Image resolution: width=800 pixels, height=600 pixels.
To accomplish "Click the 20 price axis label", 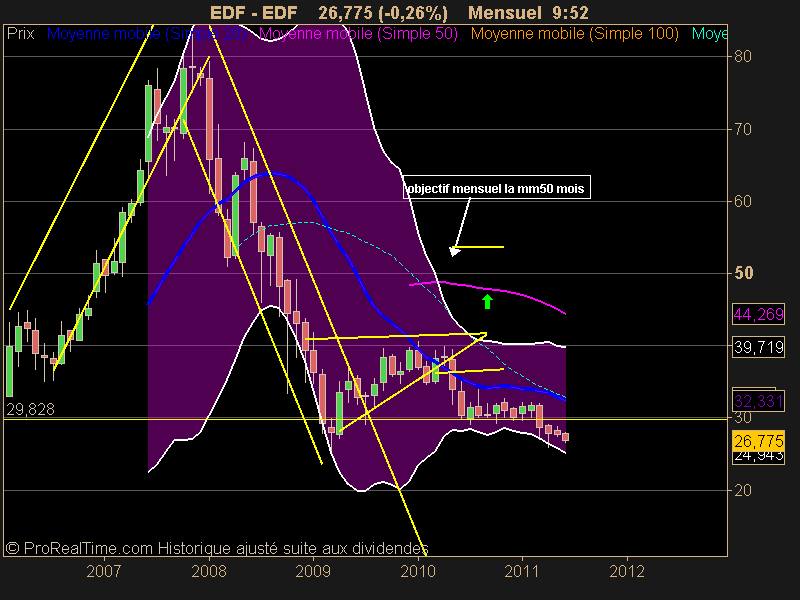I will click(743, 490).
